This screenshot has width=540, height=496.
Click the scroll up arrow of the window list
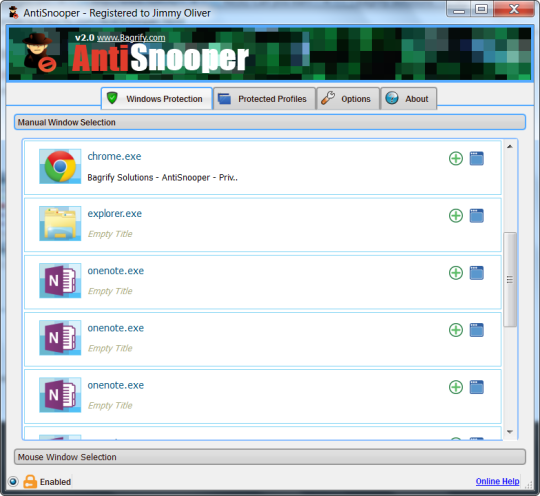pos(510,146)
